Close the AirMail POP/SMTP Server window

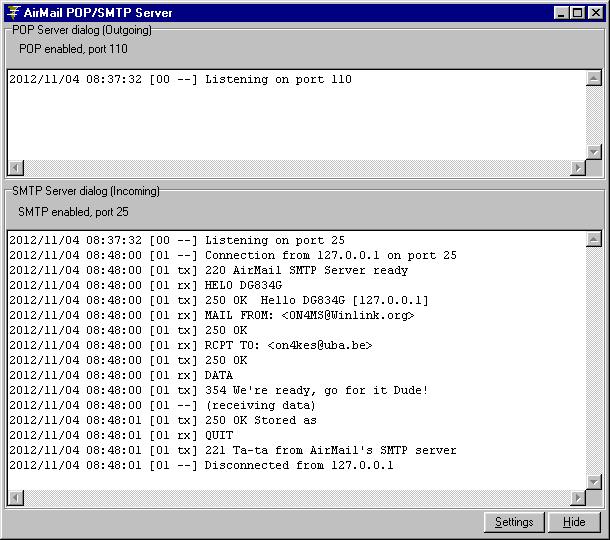tap(595, 13)
